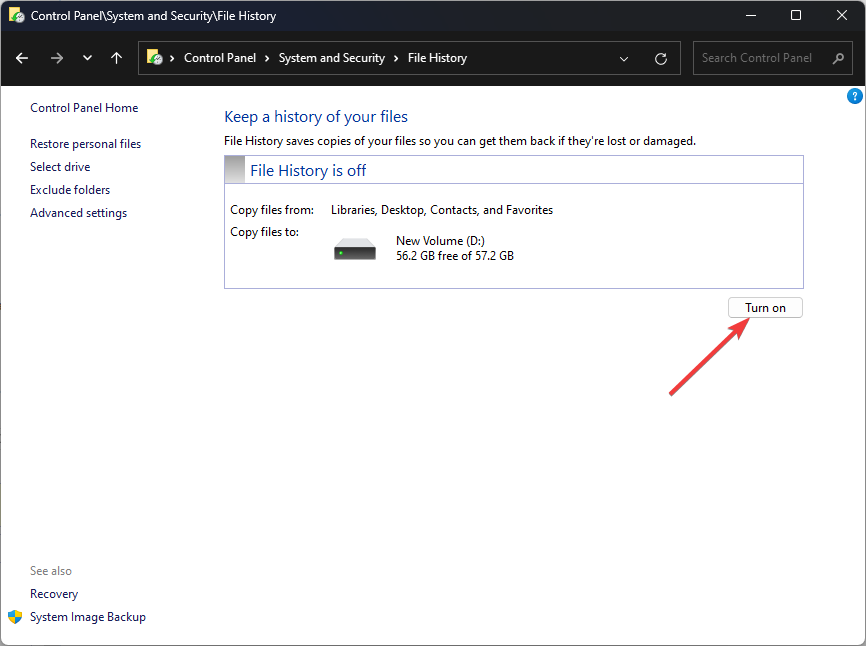Click the Forward navigation arrow

56,58
